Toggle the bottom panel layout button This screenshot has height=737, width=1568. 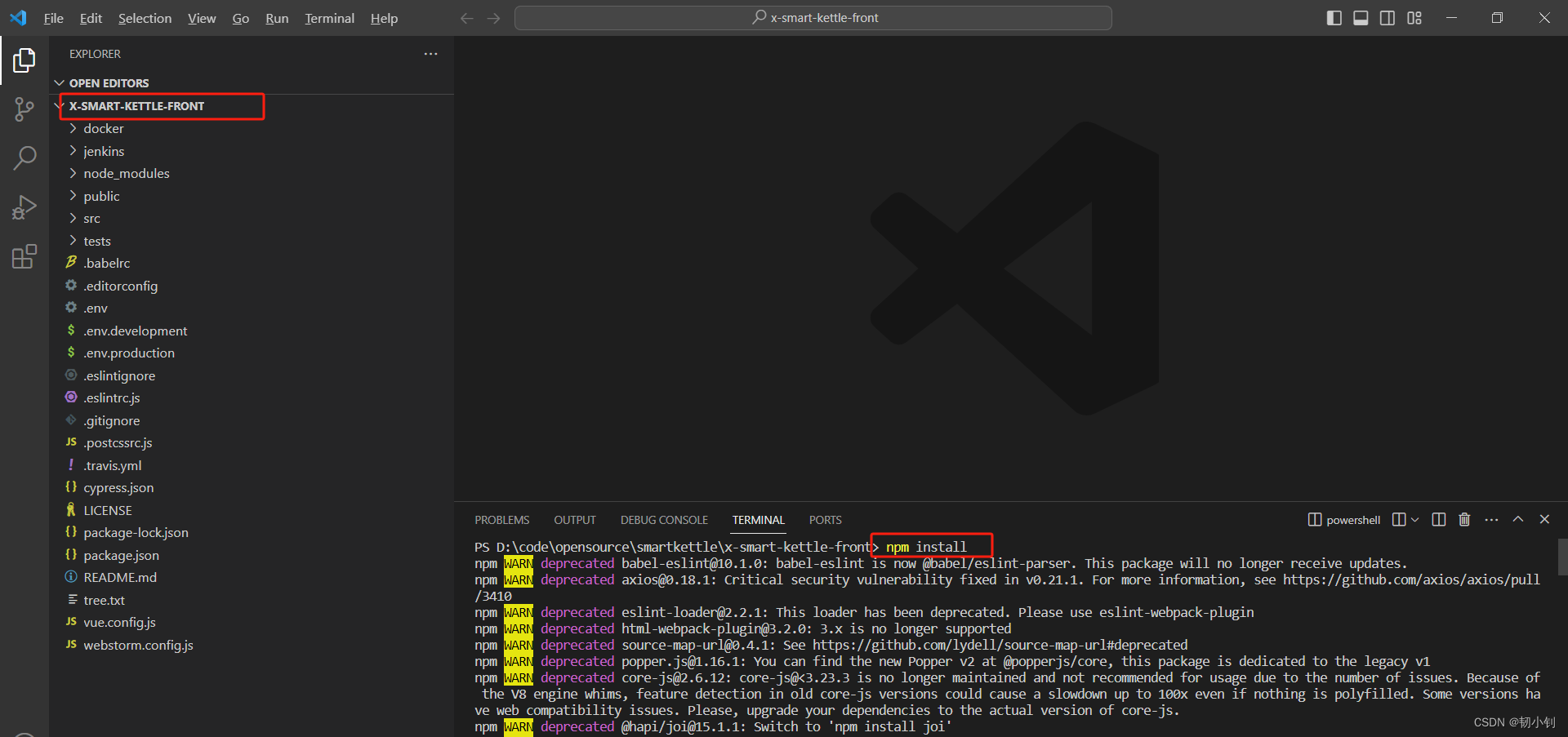pos(1361,18)
